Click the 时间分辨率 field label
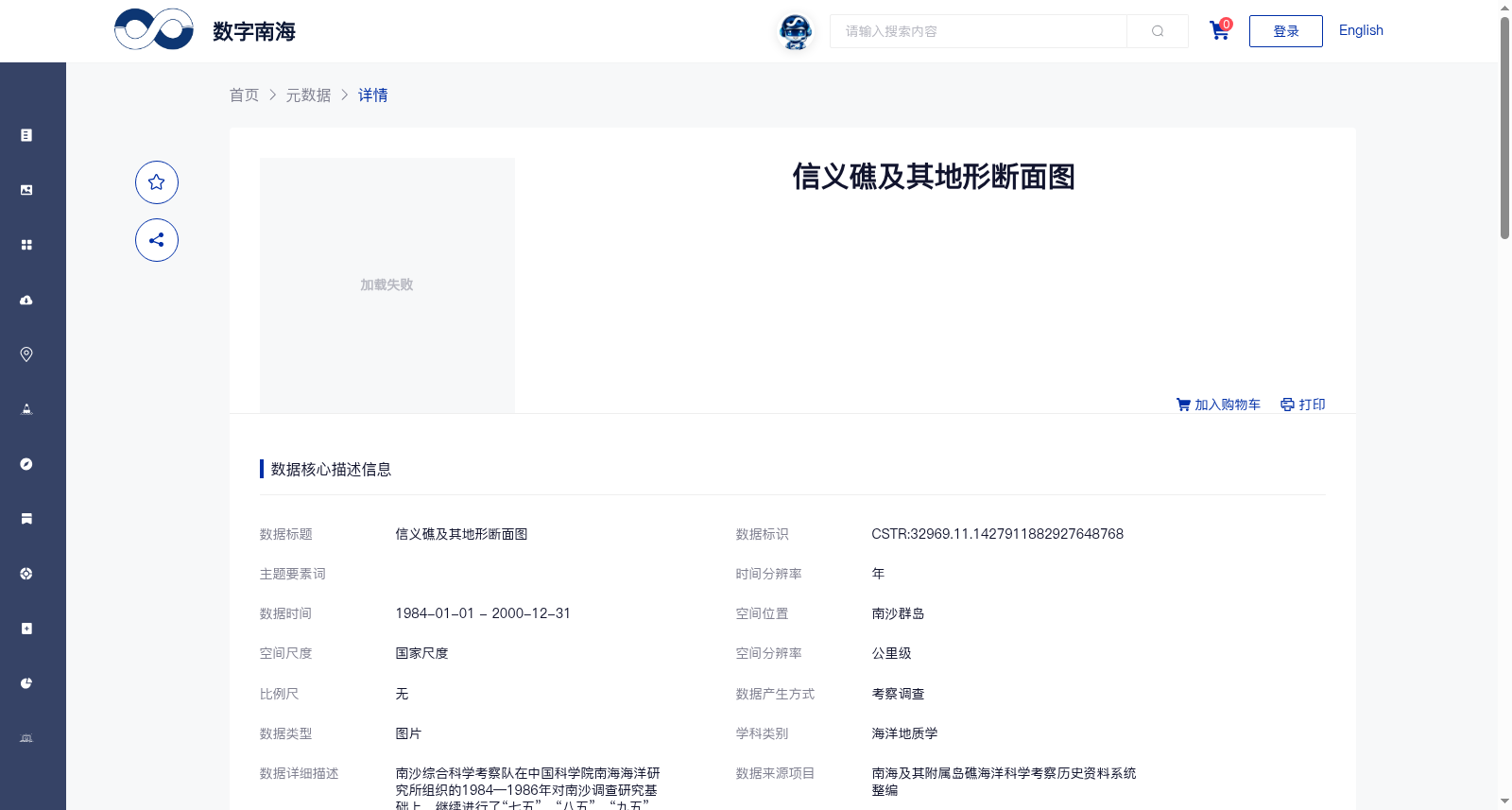The image size is (1512, 810). tap(769, 574)
